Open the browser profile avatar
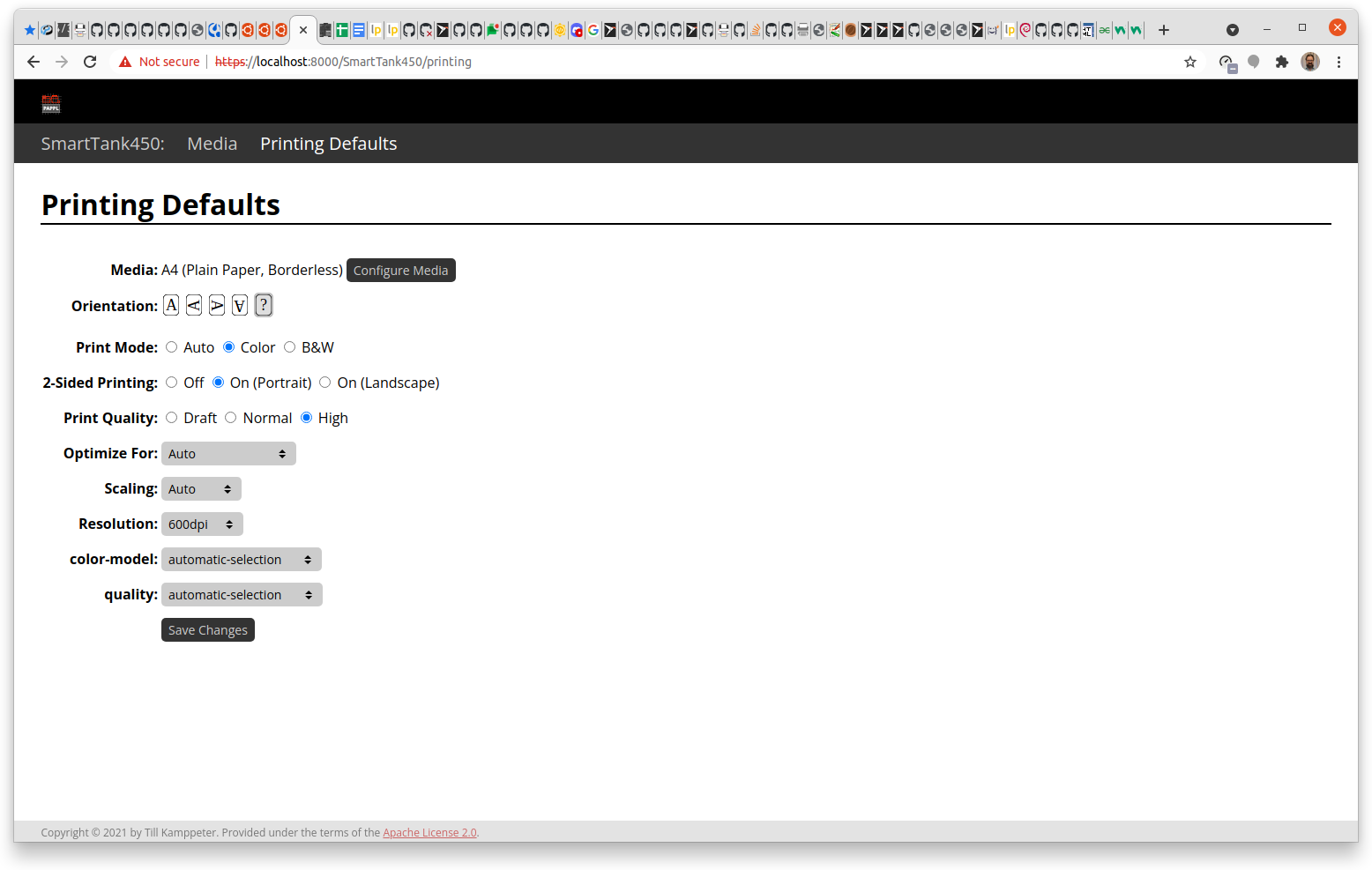Viewport: 1372px width, 870px height. point(1309,62)
